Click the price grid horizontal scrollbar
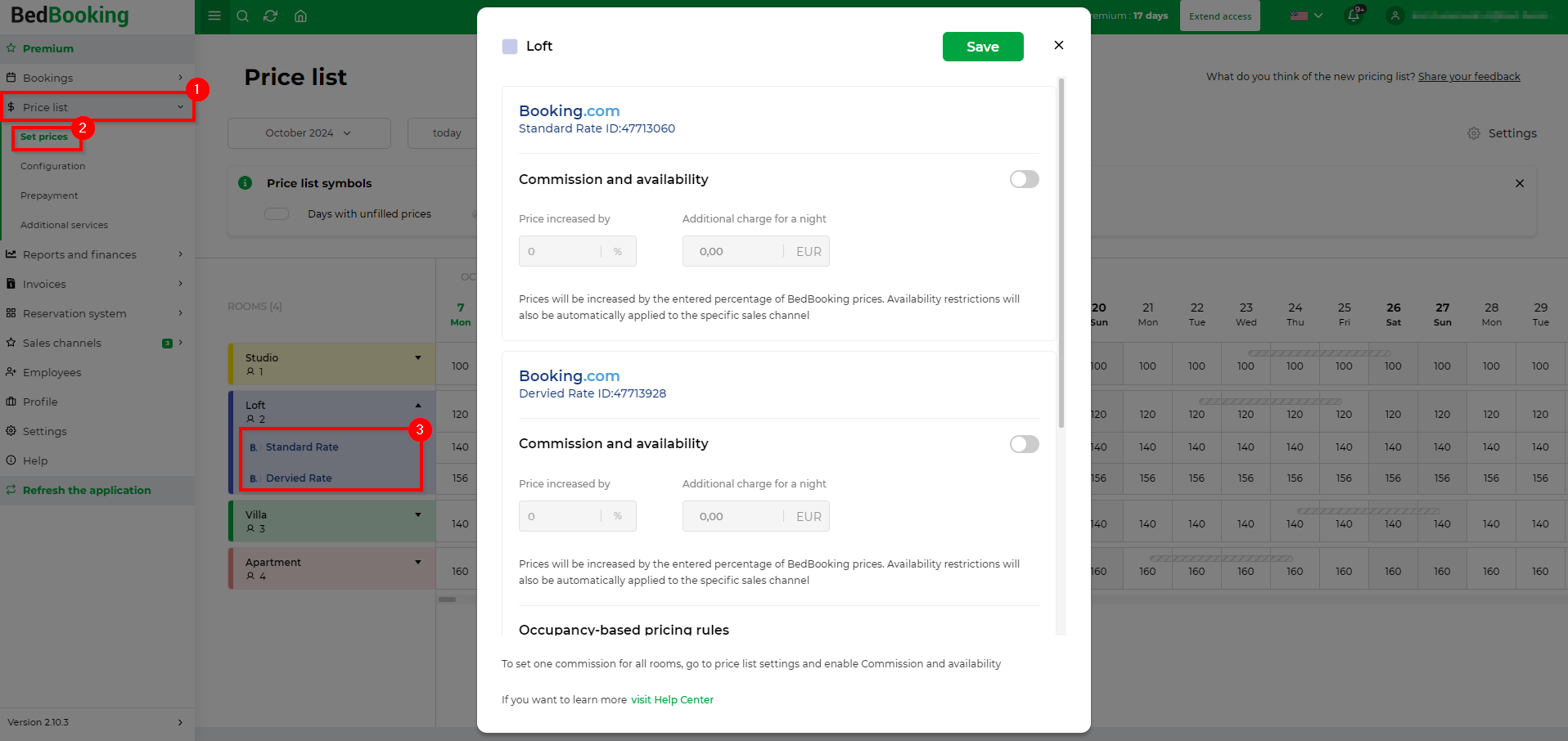This screenshot has width=1568, height=741. tap(448, 599)
